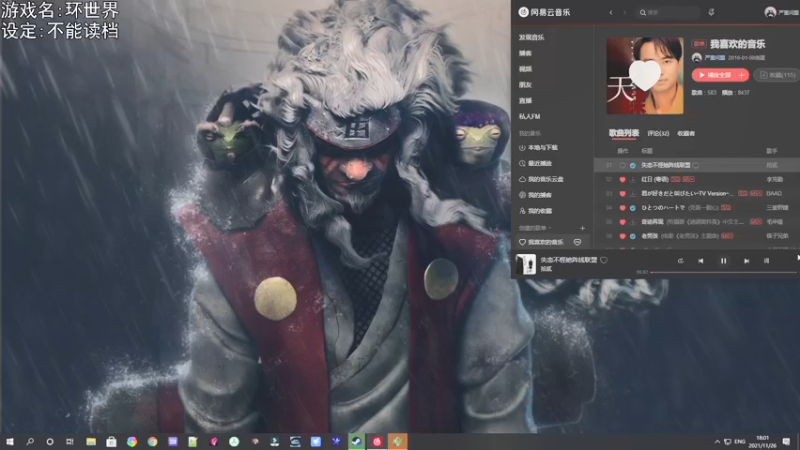The width and height of the screenshot is (800, 450).
Task: Add a new playlist with plus icon
Action: click(x=582, y=228)
